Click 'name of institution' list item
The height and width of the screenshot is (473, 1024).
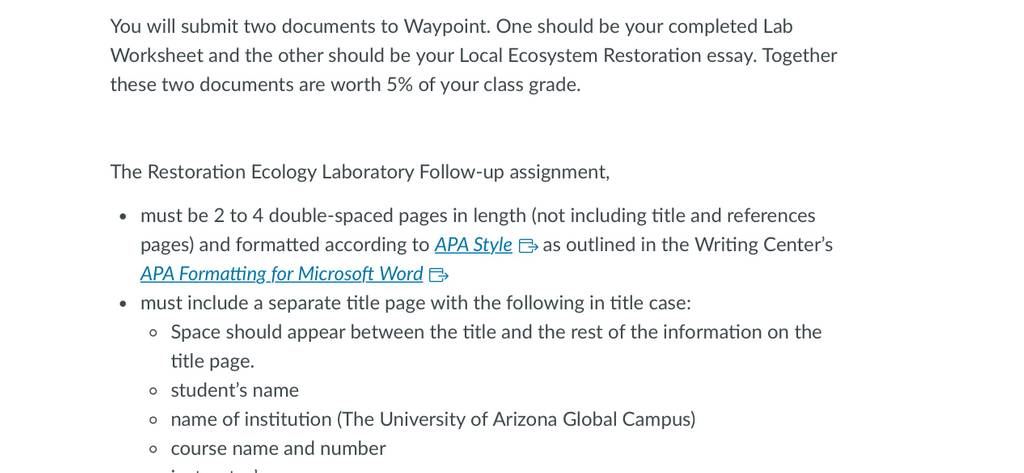433,419
